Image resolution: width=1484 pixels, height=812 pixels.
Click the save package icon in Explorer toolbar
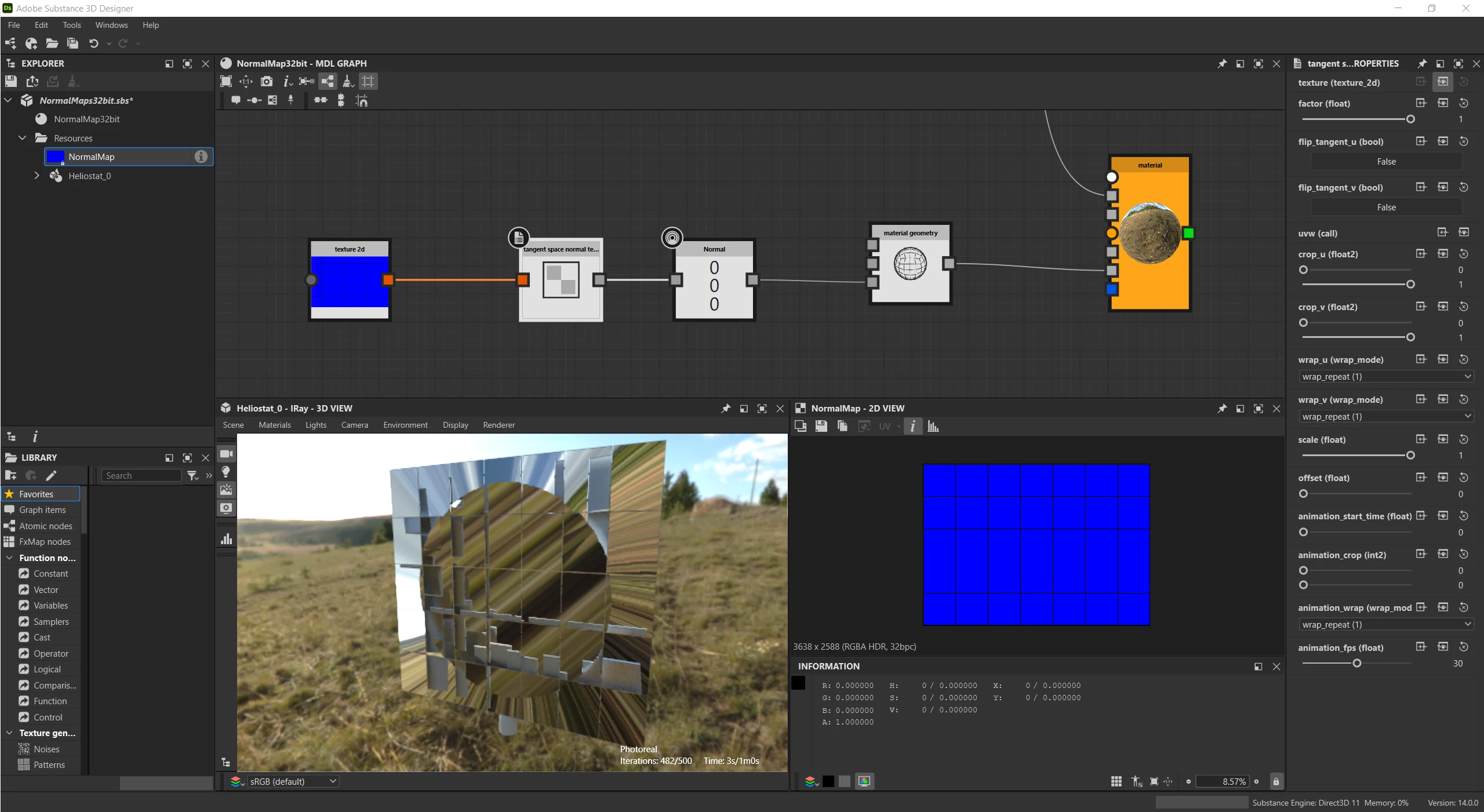(x=11, y=82)
